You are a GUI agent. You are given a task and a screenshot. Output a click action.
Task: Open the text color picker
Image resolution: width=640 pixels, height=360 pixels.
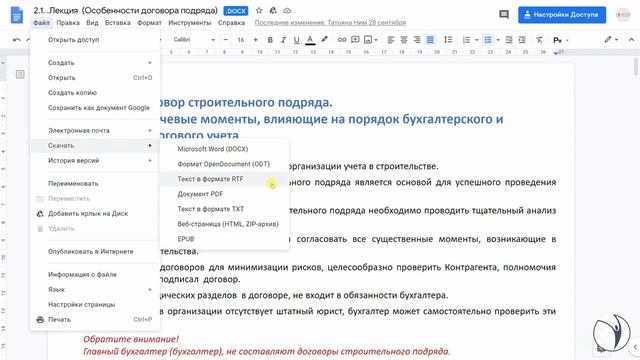click(x=310, y=40)
